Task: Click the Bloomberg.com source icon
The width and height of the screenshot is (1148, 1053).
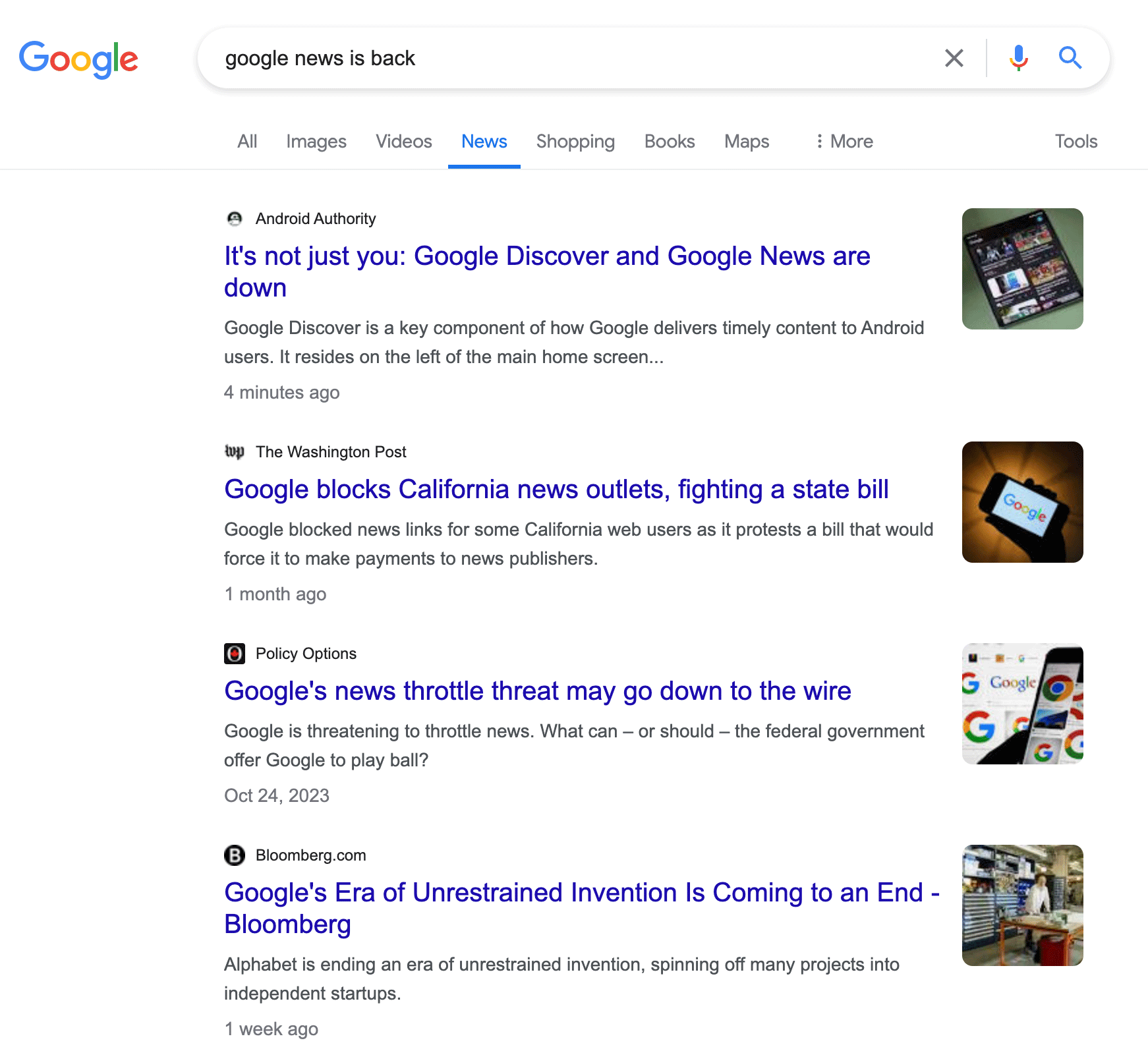Action: (x=235, y=855)
